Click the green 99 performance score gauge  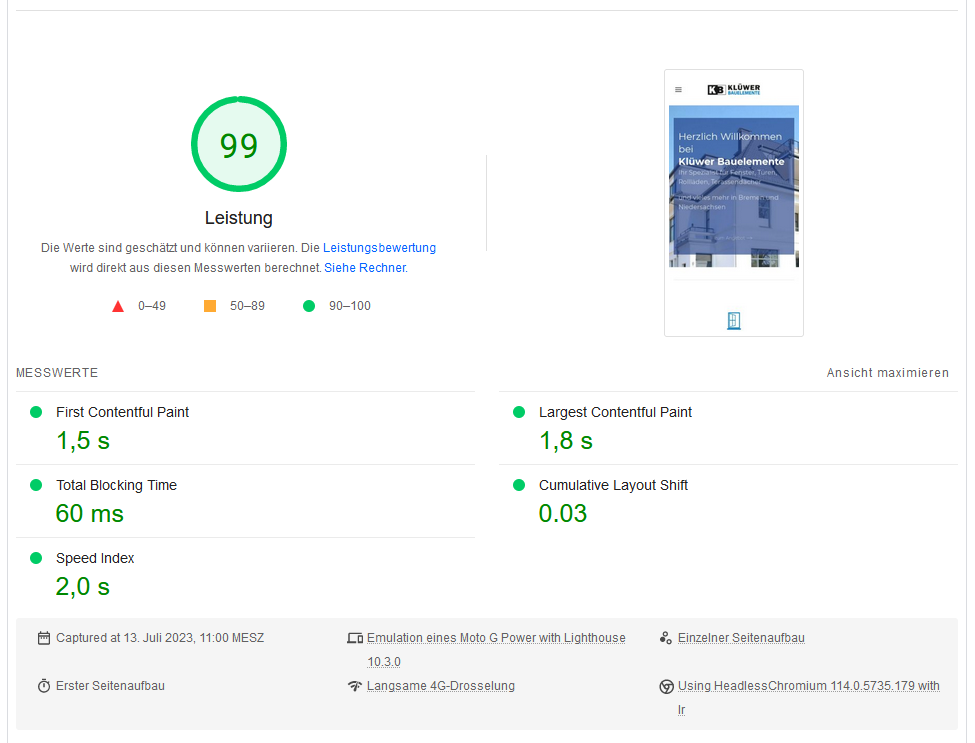[239, 144]
